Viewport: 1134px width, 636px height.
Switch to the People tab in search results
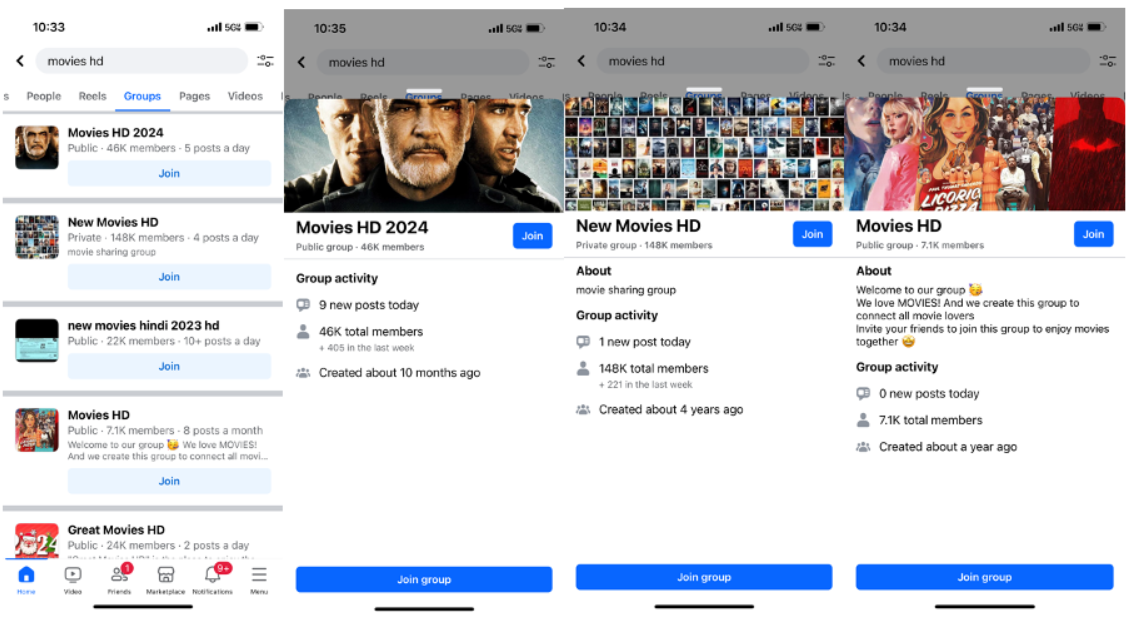[44, 96]
